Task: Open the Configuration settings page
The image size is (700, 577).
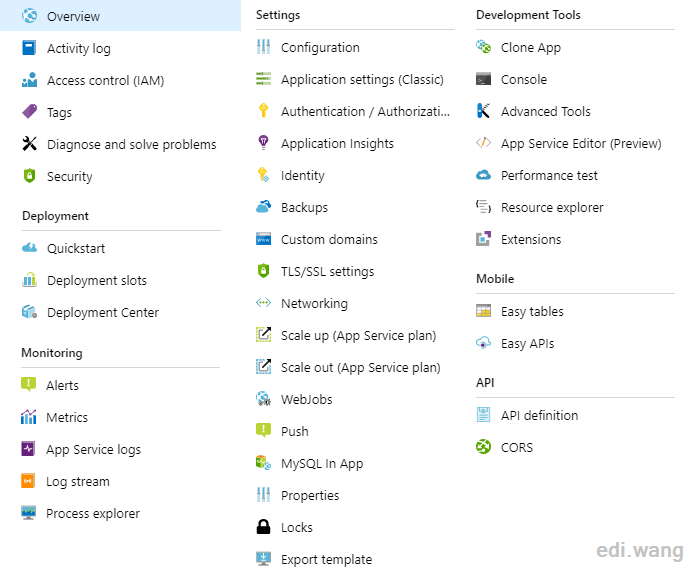Action: [320, 47]
